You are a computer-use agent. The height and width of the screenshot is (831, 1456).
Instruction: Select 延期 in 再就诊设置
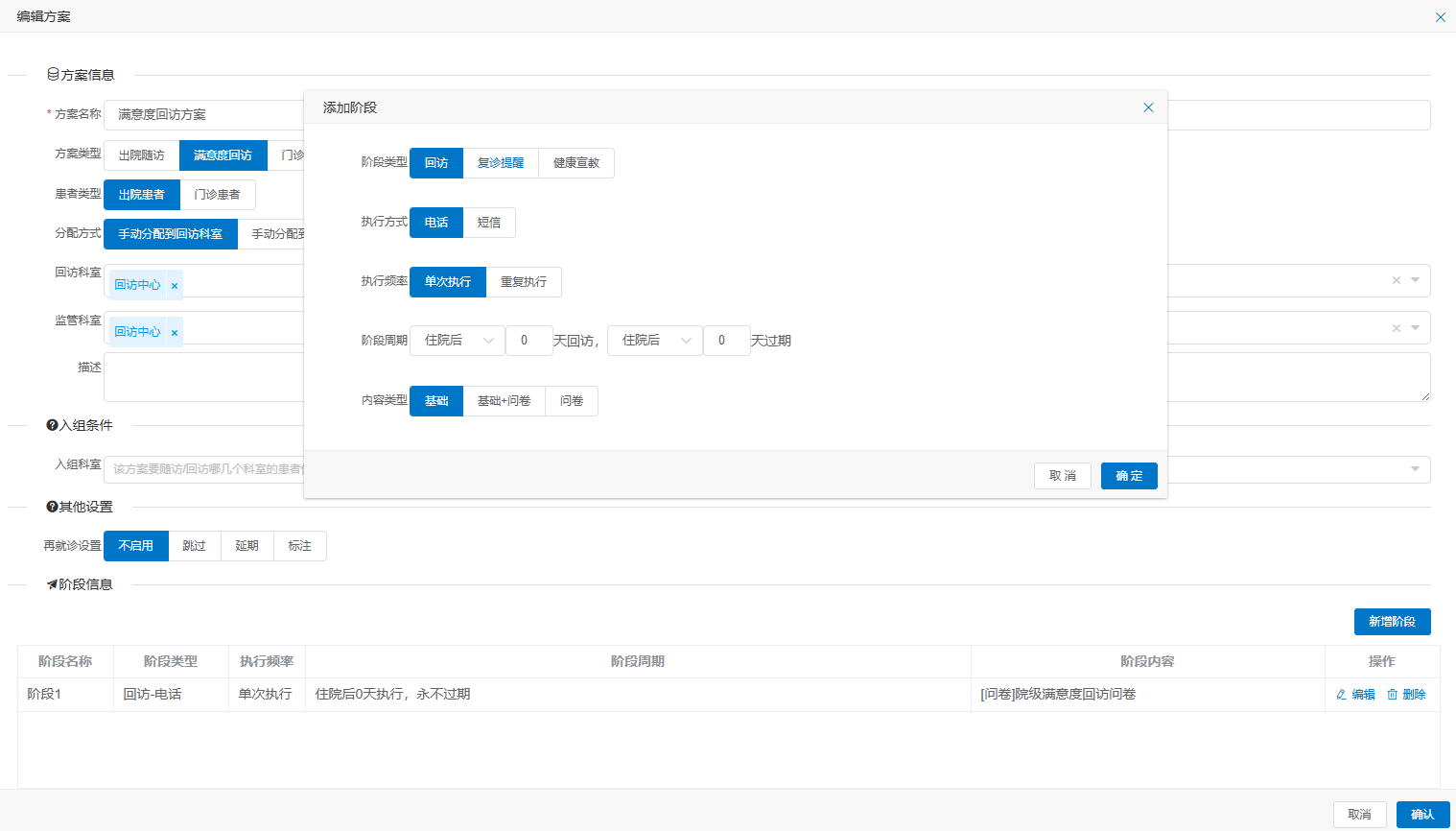(247, 546)
